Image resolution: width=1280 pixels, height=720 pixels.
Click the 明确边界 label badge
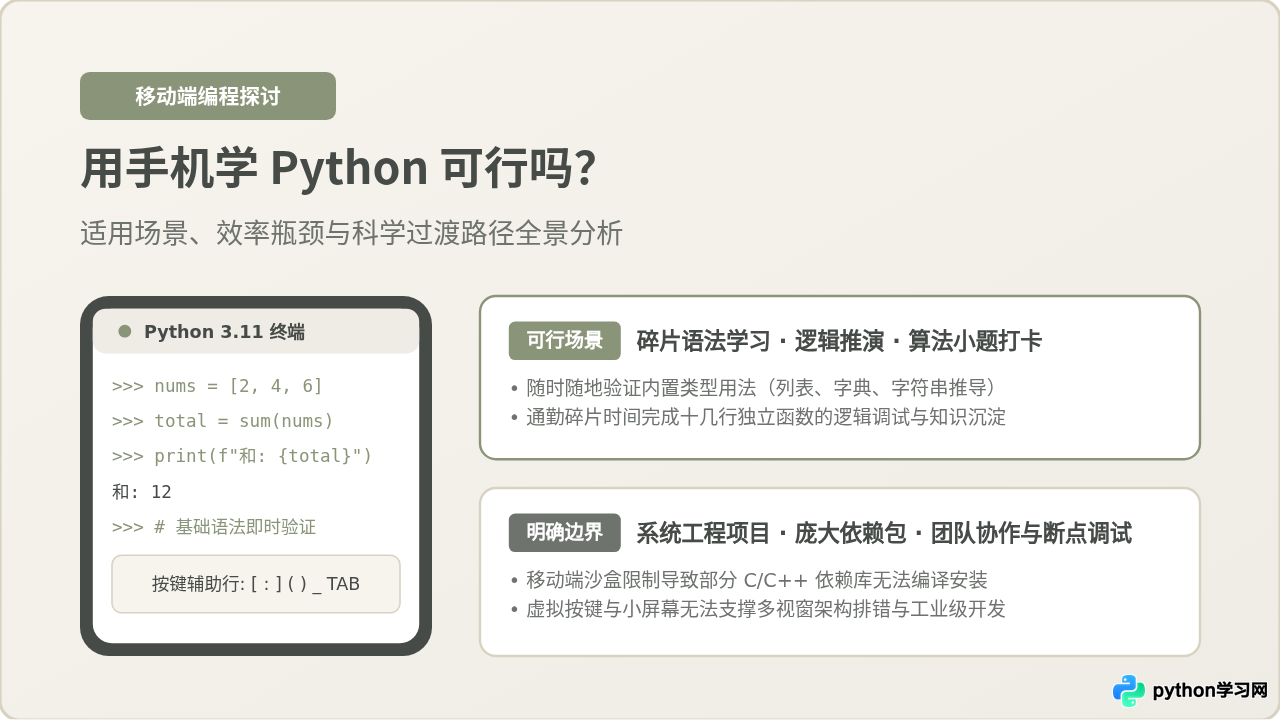(x=565, y=532)
